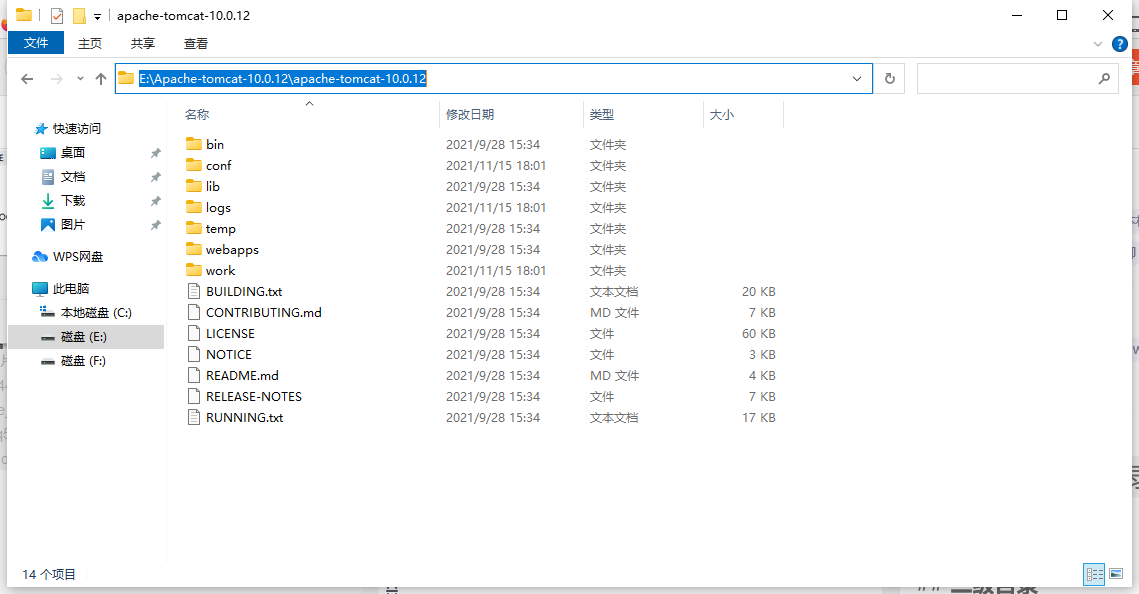Screen dimensions: 1139x594
Task: Click the address bar path field
Action: point(494,78)
